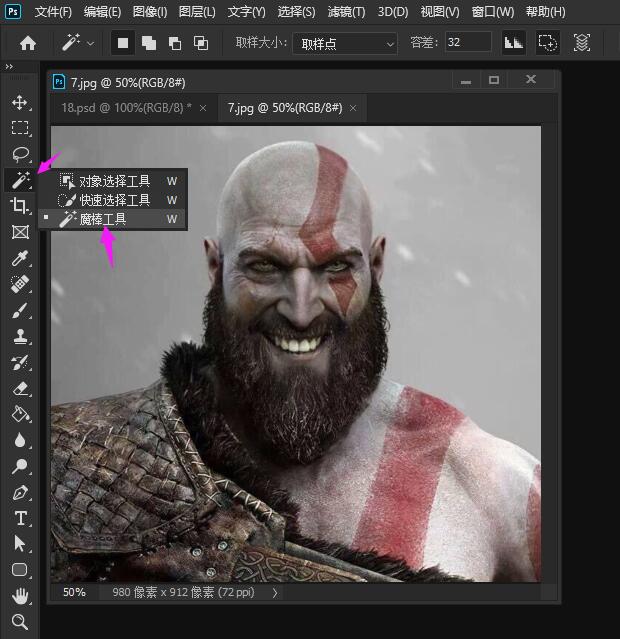Minimize the 7.jpg document window
Image resolution: width=620 pixels, height=639 pixels.
click(466, 80)
